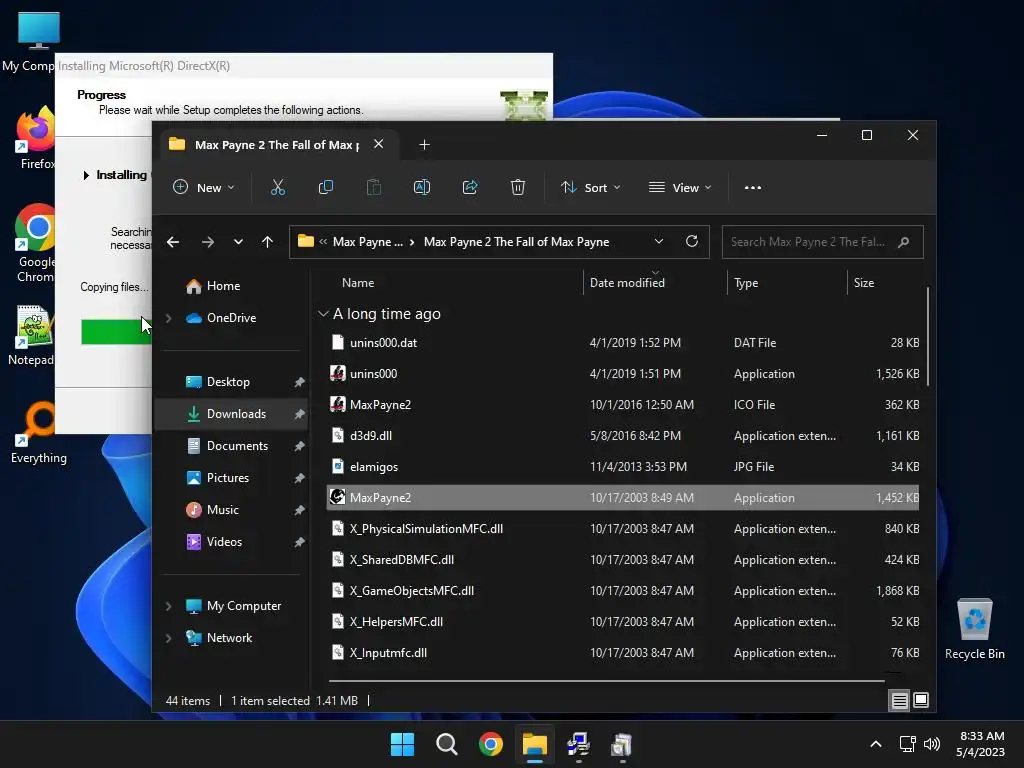1024x768 pixels.
Task: Click the Share icon in toolbar
Action: [x=470, y=187]
